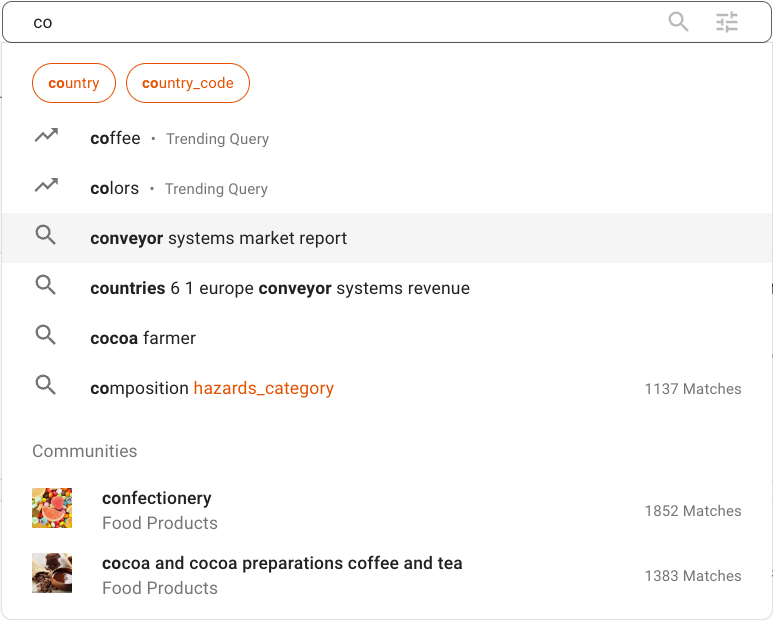Select the country filter chip
The height and width of the screenshot is (620, 773).
point(74,83)
